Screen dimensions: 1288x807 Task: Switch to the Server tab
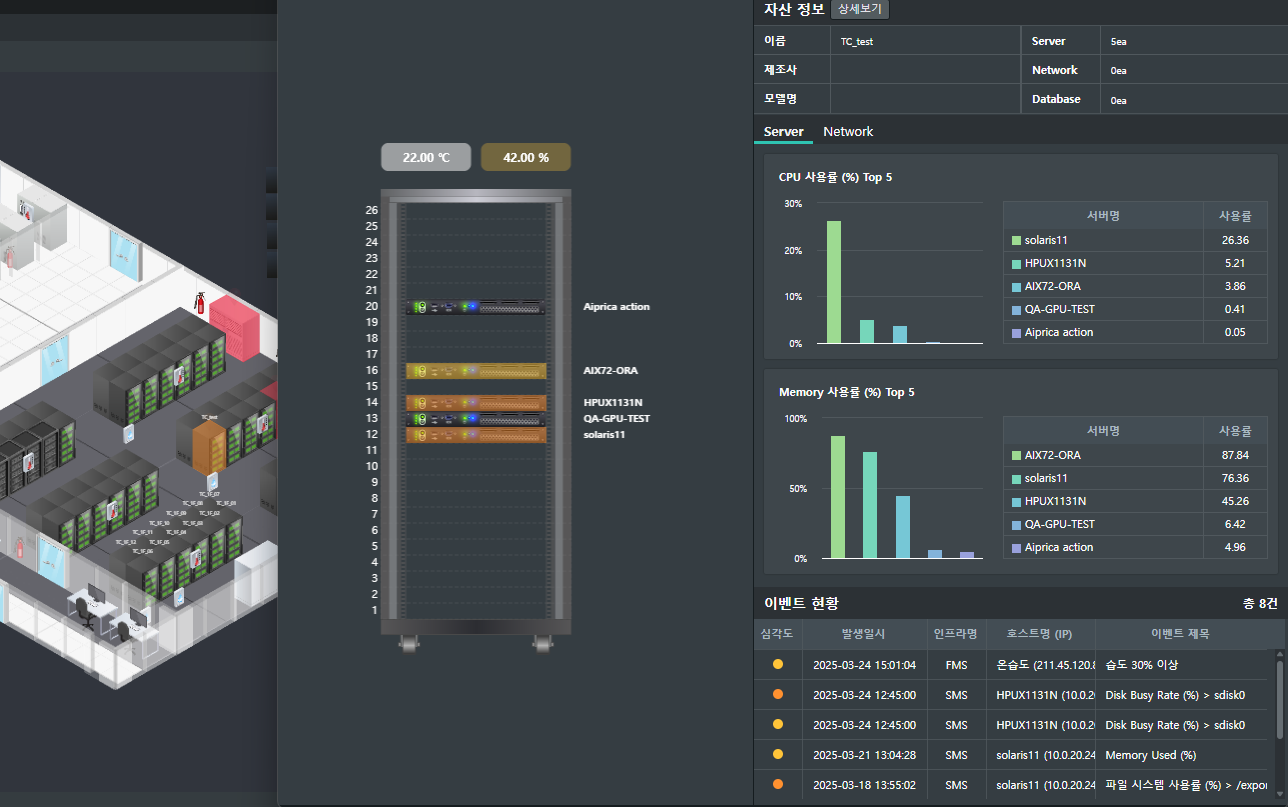click(x=783, y=132)
